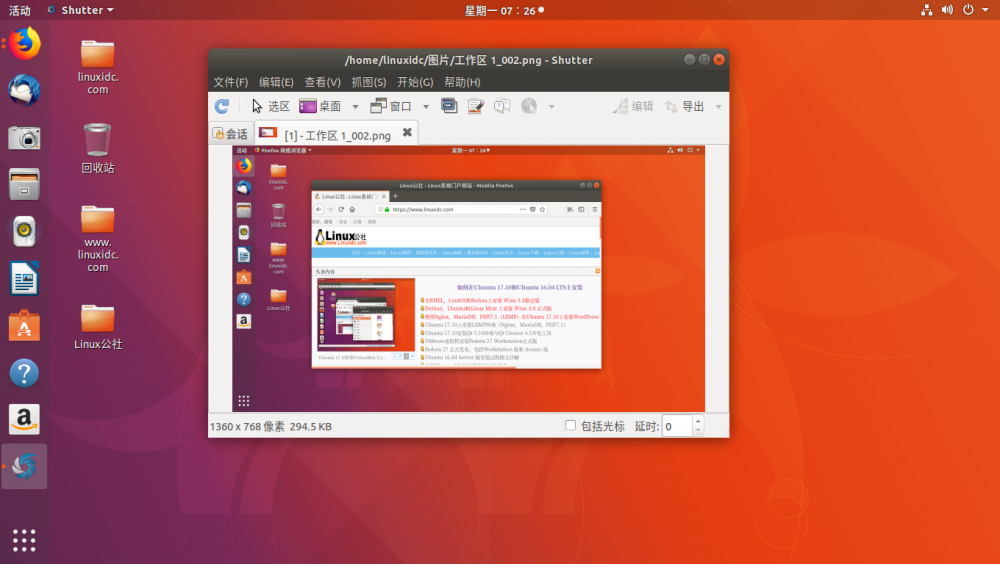Open the 查看(V) menu
The image size is (1000, 564).
[322, 82]
